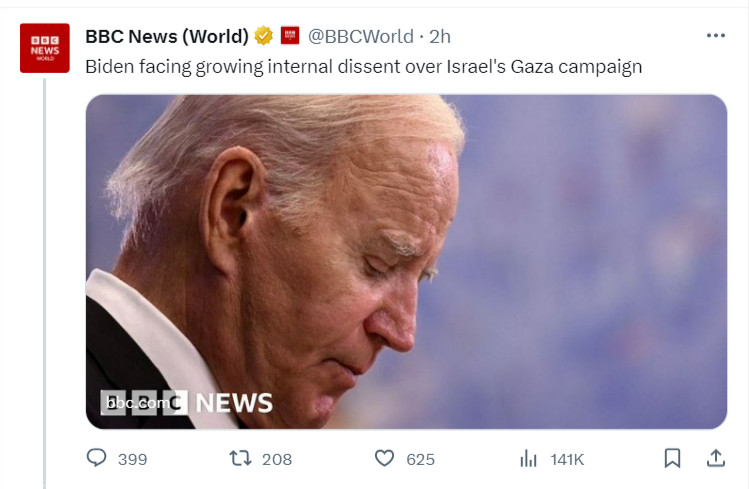Click the gold verified checkmark badge
The width and height of the screenshot is (749, 489).
click(263, 36)
